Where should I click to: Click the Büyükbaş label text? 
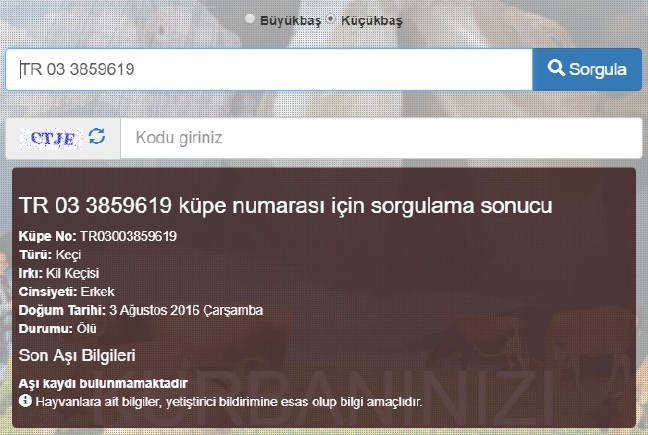pyautogui.click(x=291, y=21)
